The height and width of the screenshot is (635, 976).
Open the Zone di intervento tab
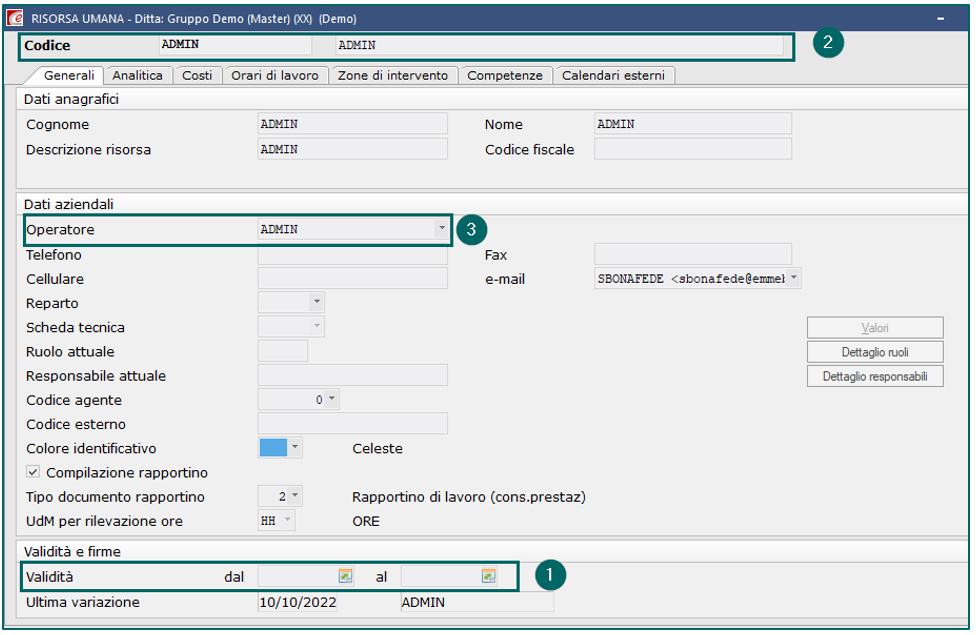click(x=393, y=75)
